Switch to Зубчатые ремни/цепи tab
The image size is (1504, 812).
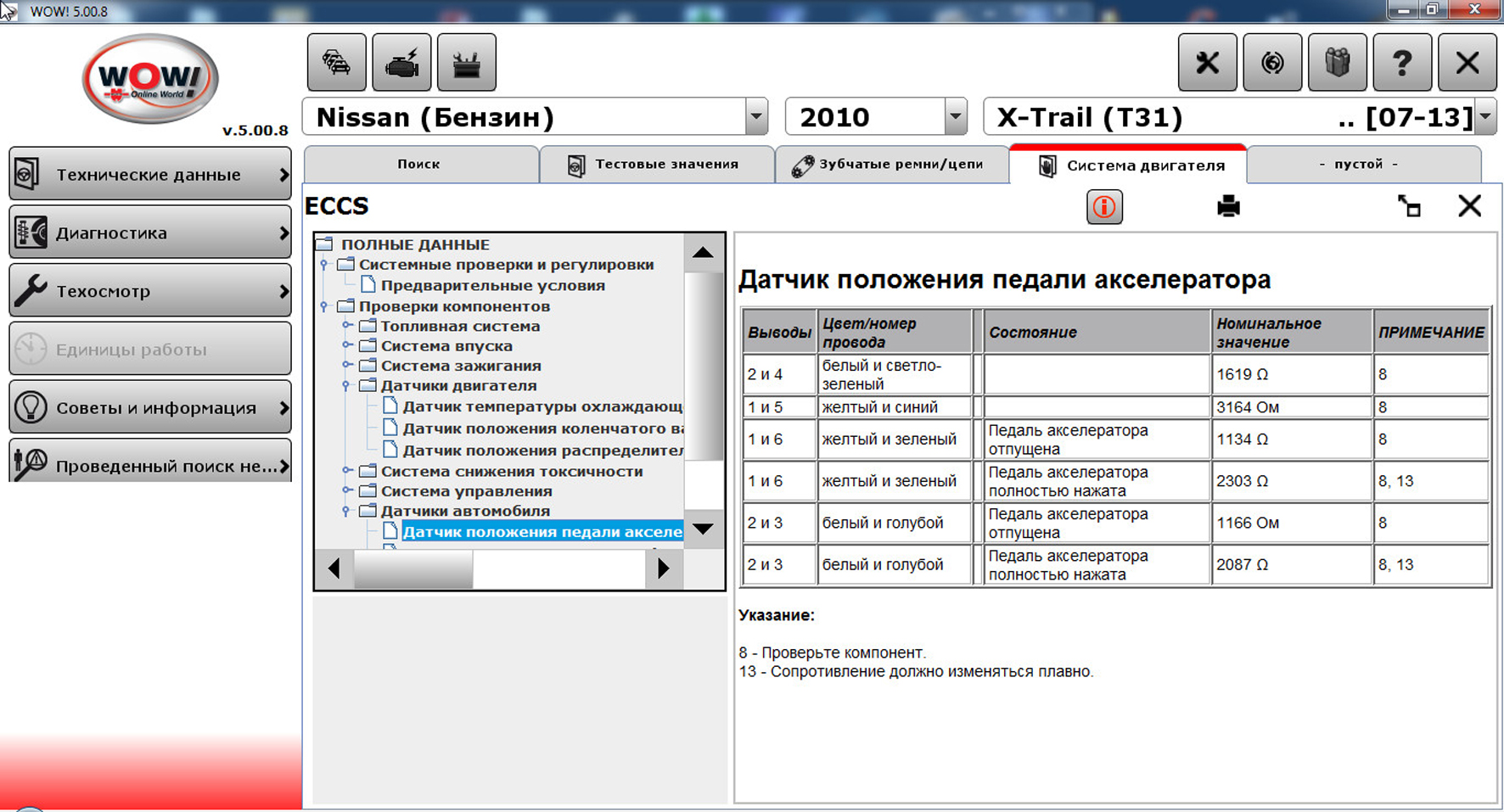pos(891,165)
